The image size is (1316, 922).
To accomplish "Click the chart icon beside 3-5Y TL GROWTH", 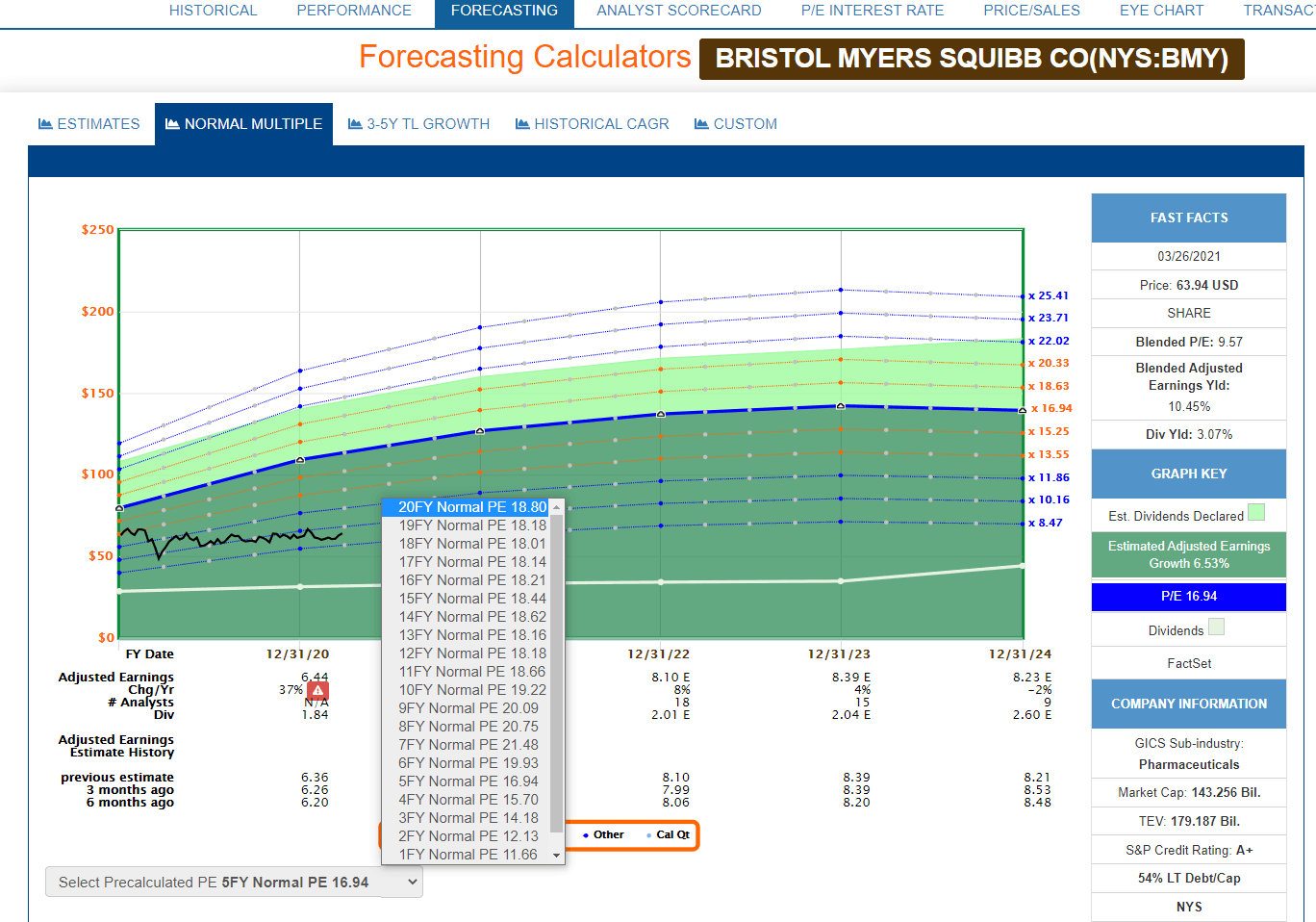I will [x=355, y=124].
